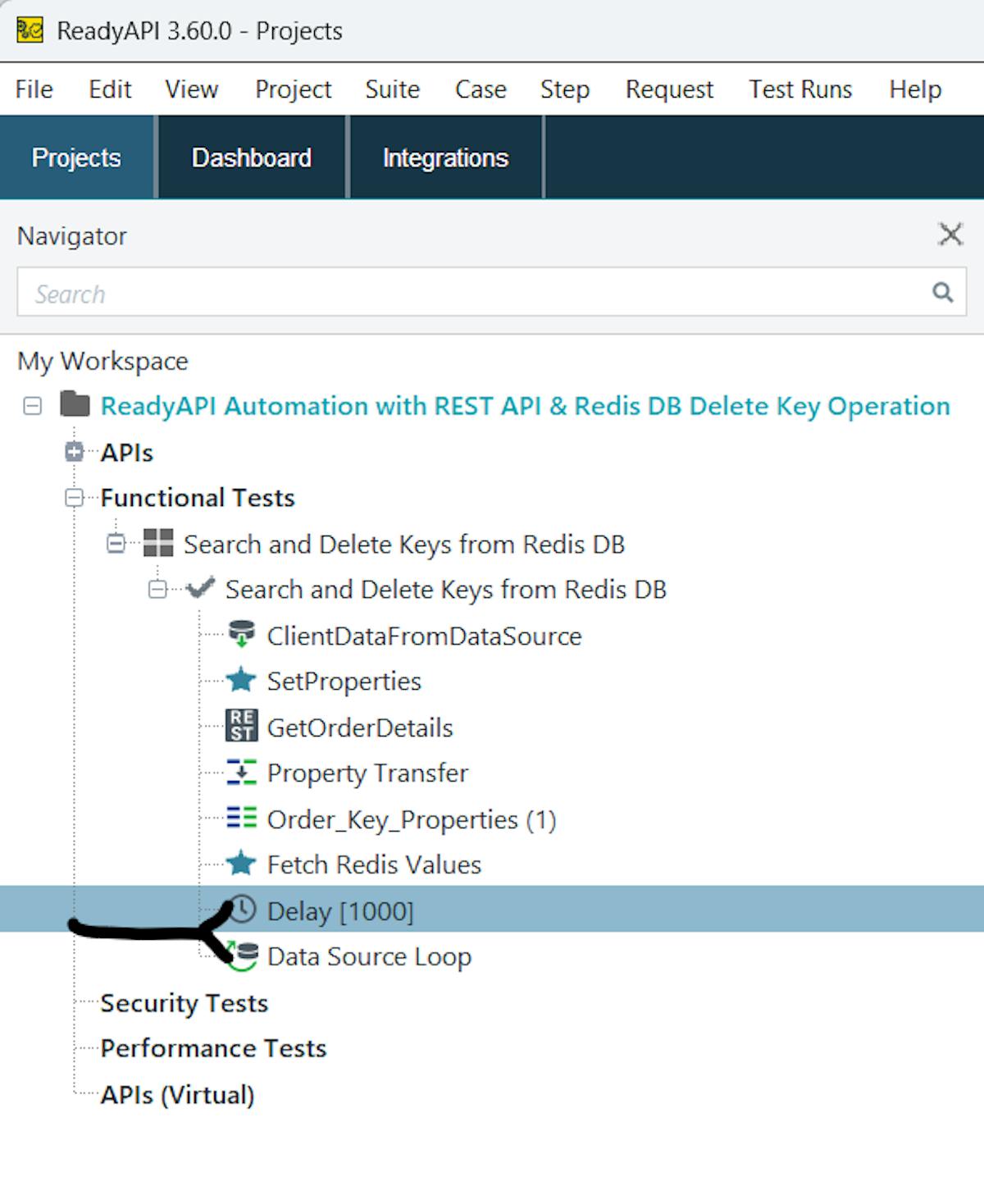Collapse the root project tree node

[33, 406]
